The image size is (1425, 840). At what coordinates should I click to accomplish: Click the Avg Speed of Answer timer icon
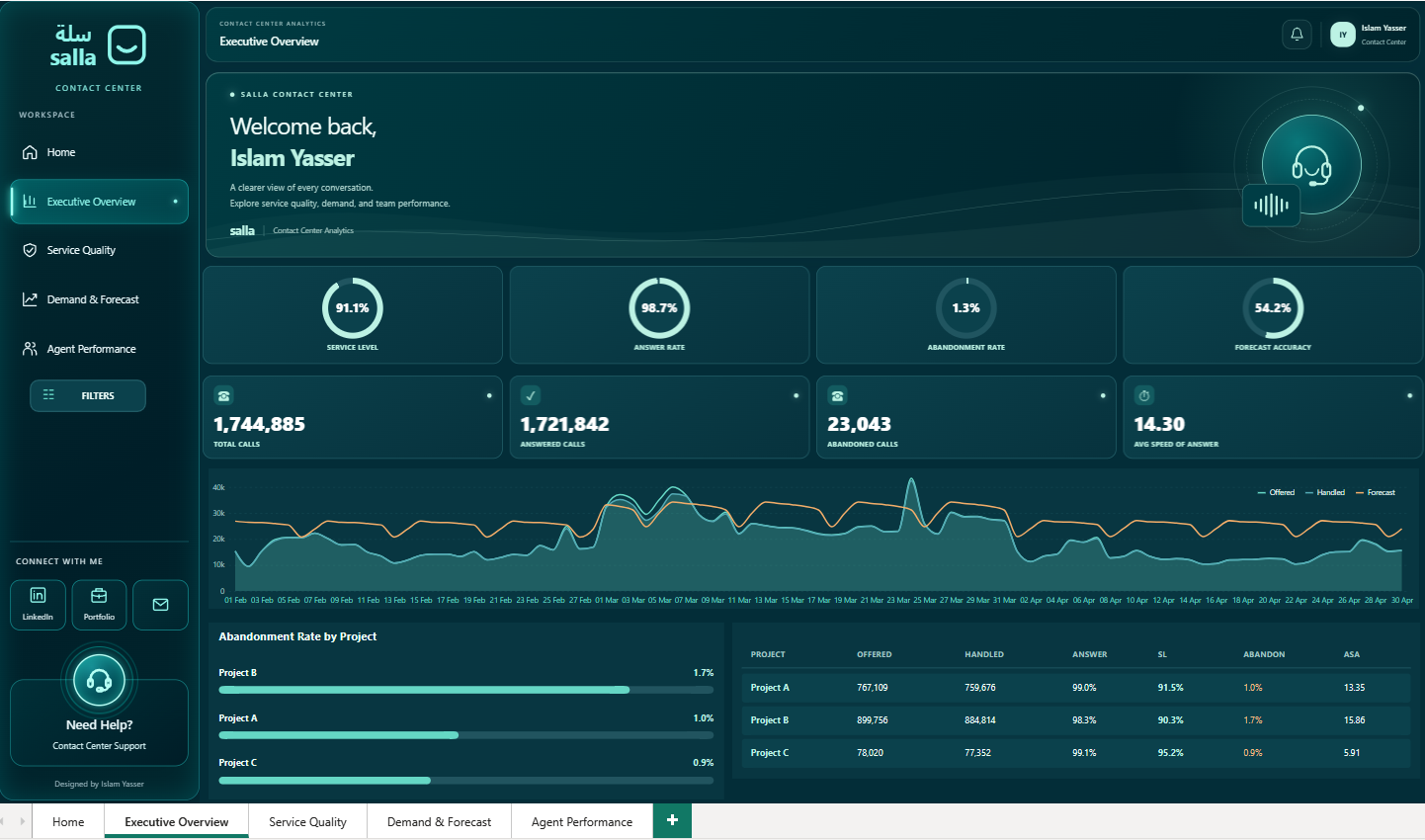pyautogui.click(x=1144, y=396)
